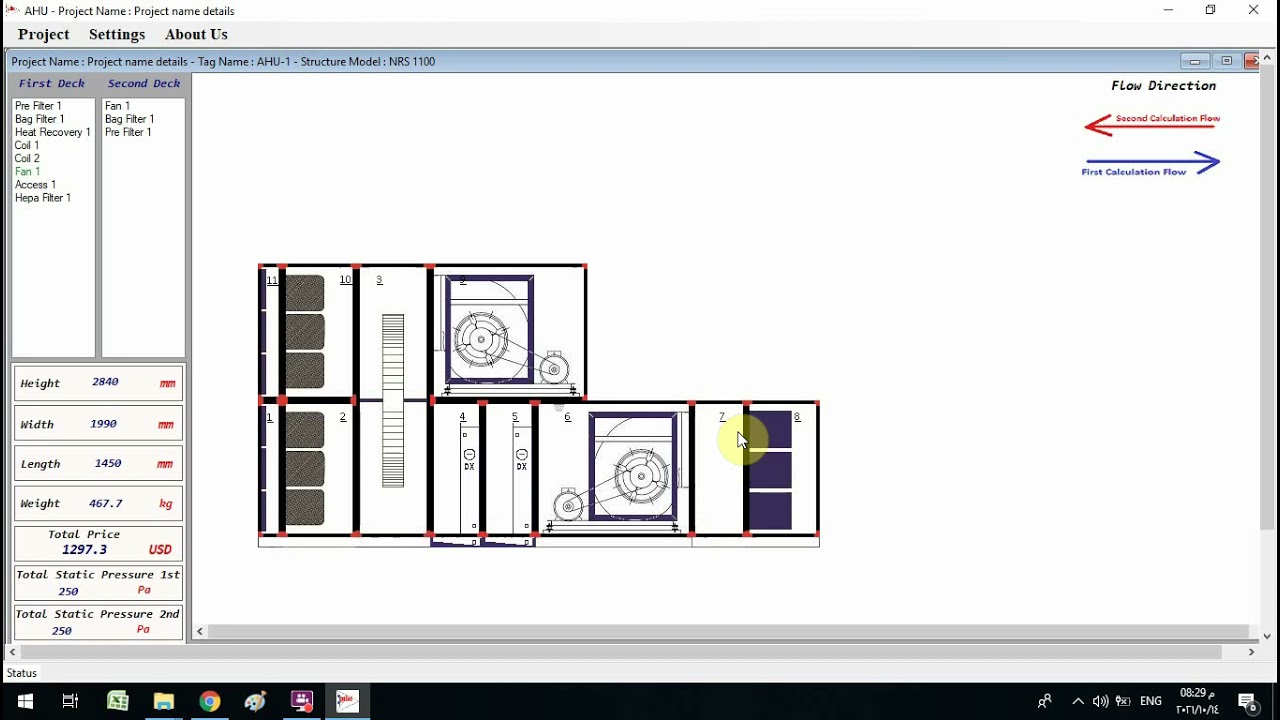Click the section 2 bag filter drawing

pyautogui.click(x=305, y=469)
